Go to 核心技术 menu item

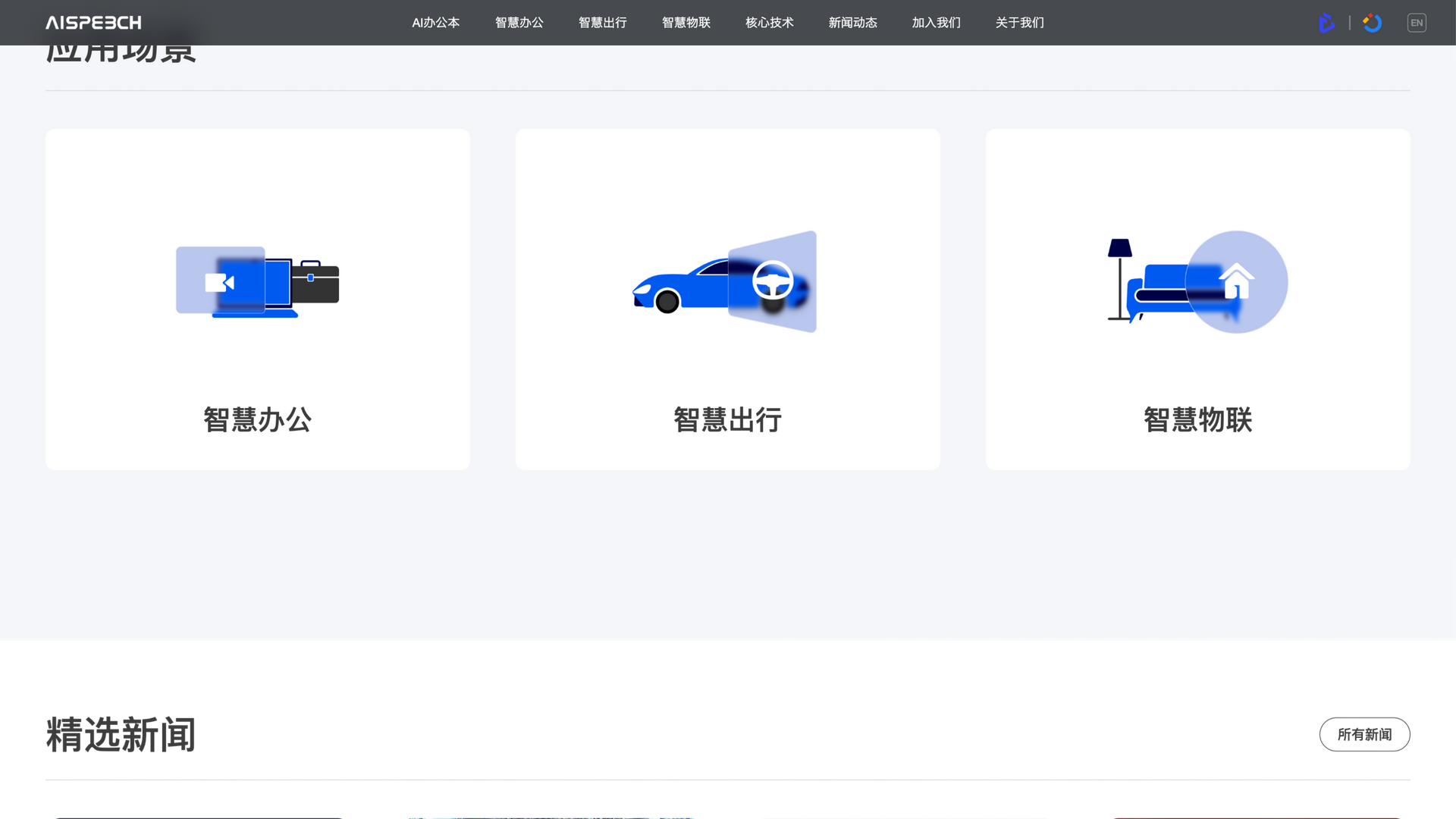tap(770, 23)
